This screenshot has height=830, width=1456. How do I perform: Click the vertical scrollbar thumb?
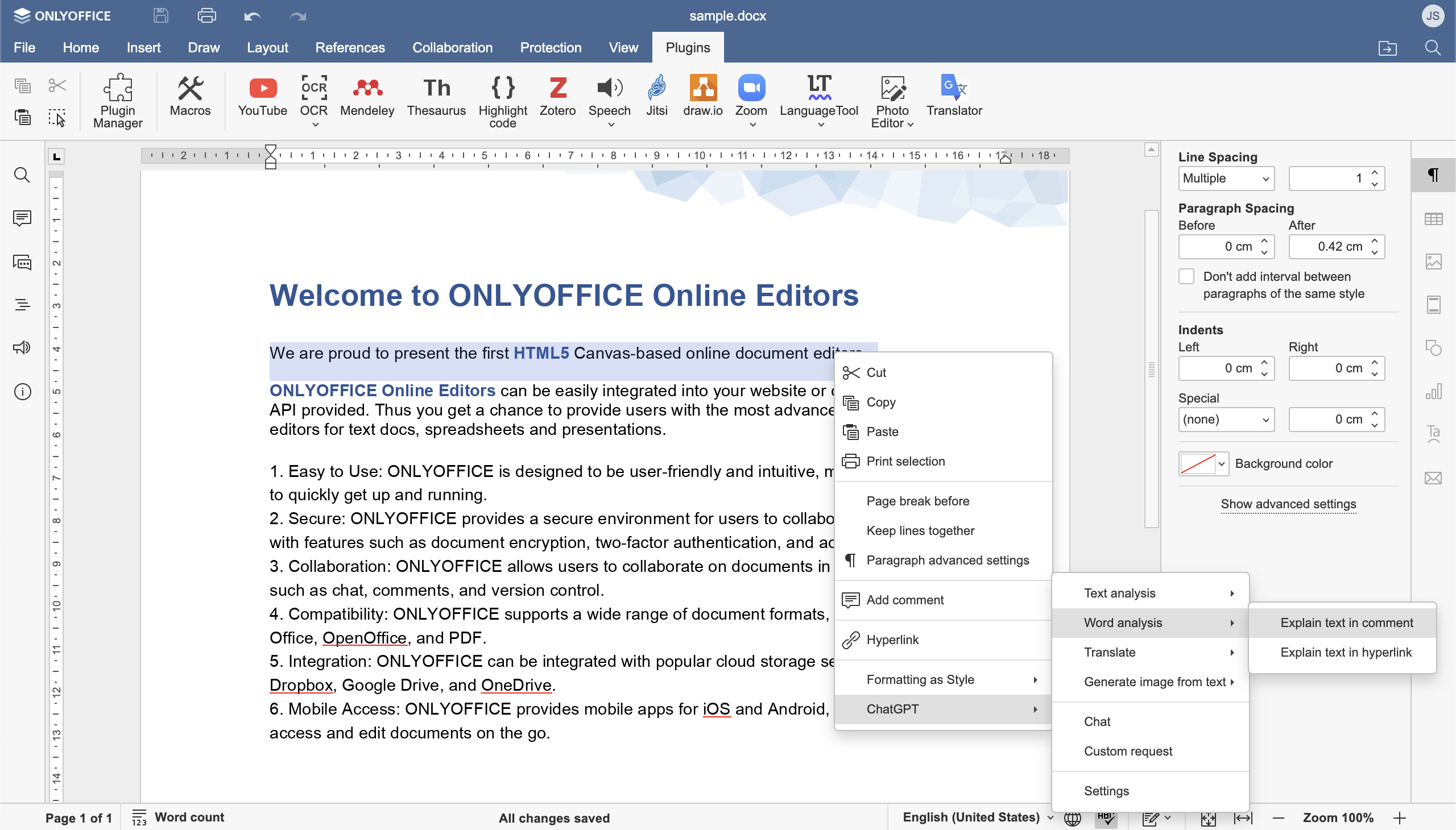click(1151, 369)
